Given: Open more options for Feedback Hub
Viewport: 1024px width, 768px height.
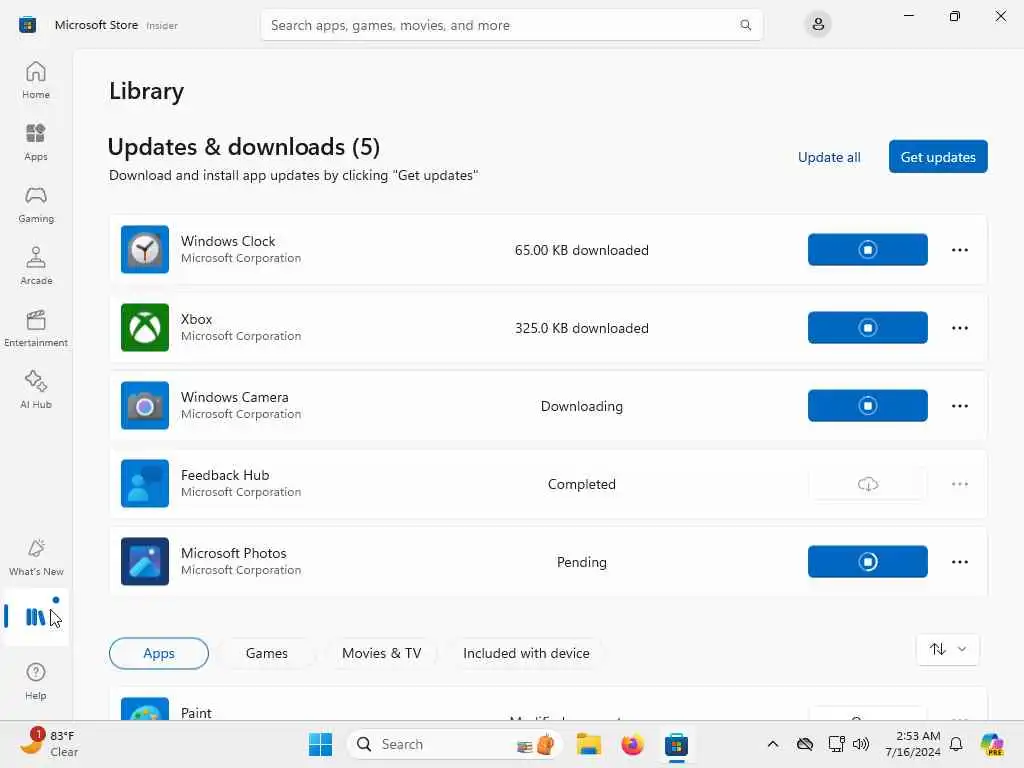Looking at the screenshot, I should pos(959,484).
